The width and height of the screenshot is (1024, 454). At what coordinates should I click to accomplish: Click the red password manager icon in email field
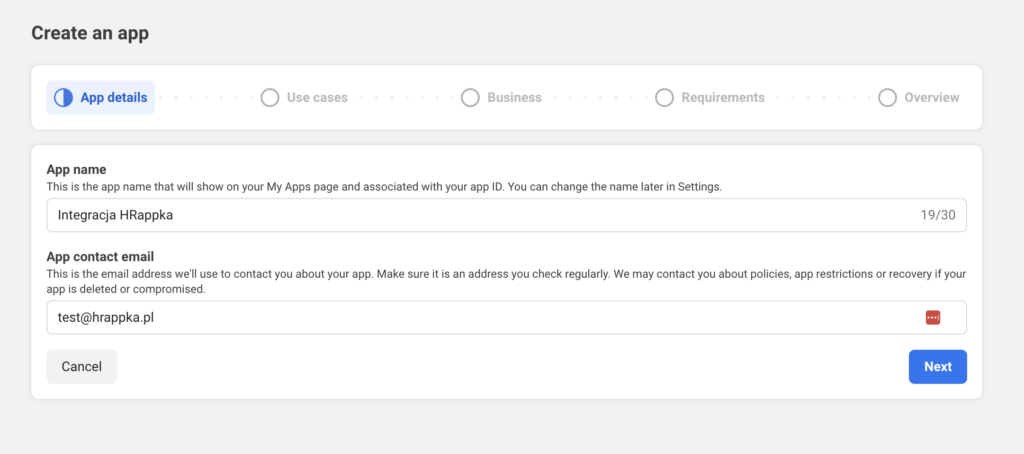pyautogui.click(x=933, y=317)
